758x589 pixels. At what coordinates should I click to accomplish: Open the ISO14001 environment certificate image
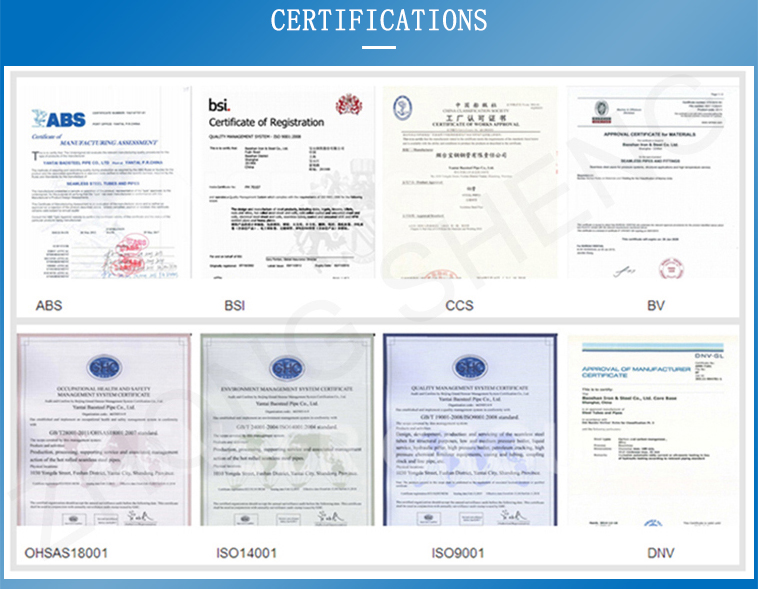coord(288,429)
